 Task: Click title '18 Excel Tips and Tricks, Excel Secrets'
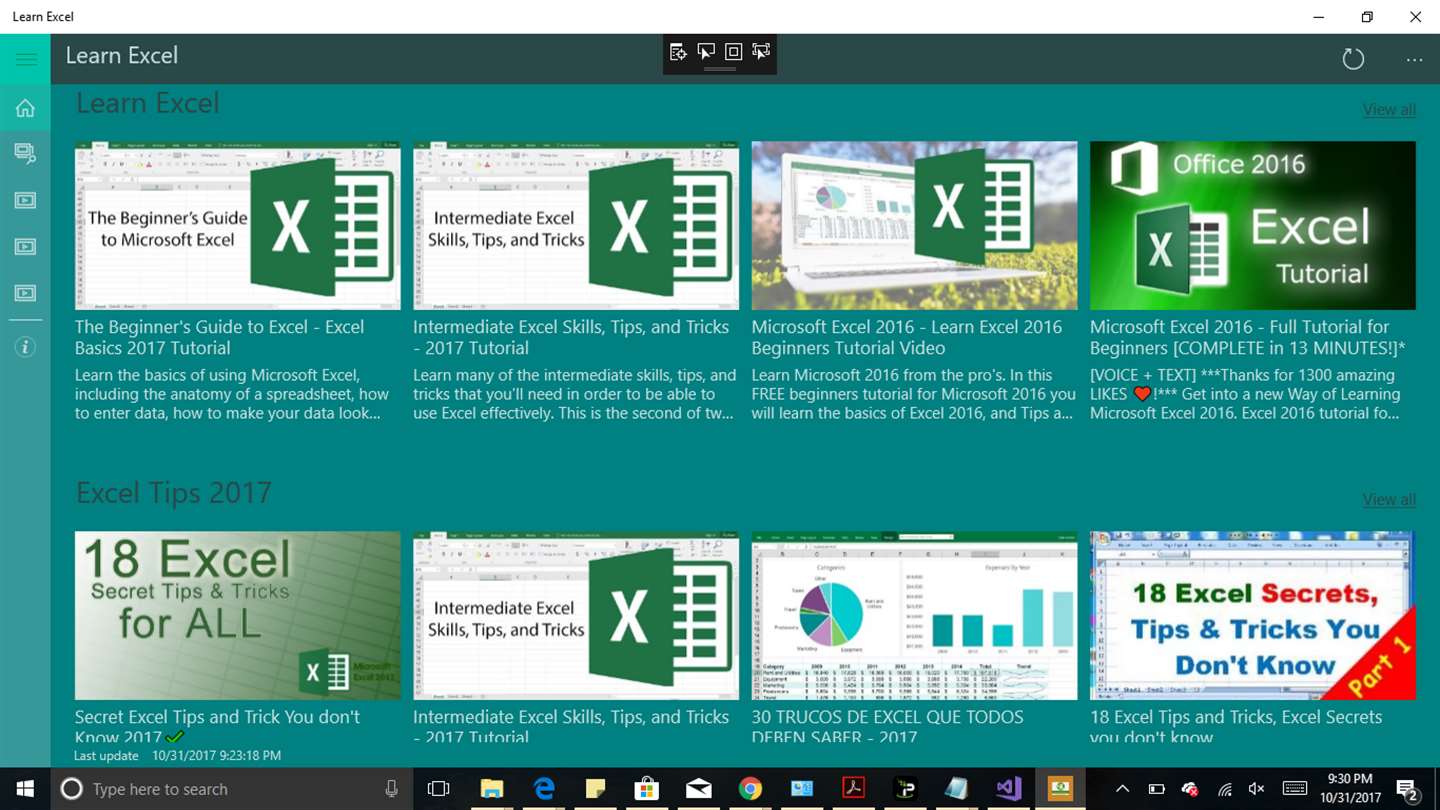(1236, 727)
